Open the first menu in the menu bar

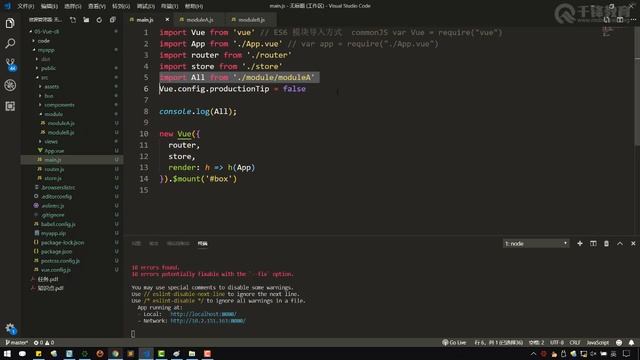pos(26,6)
